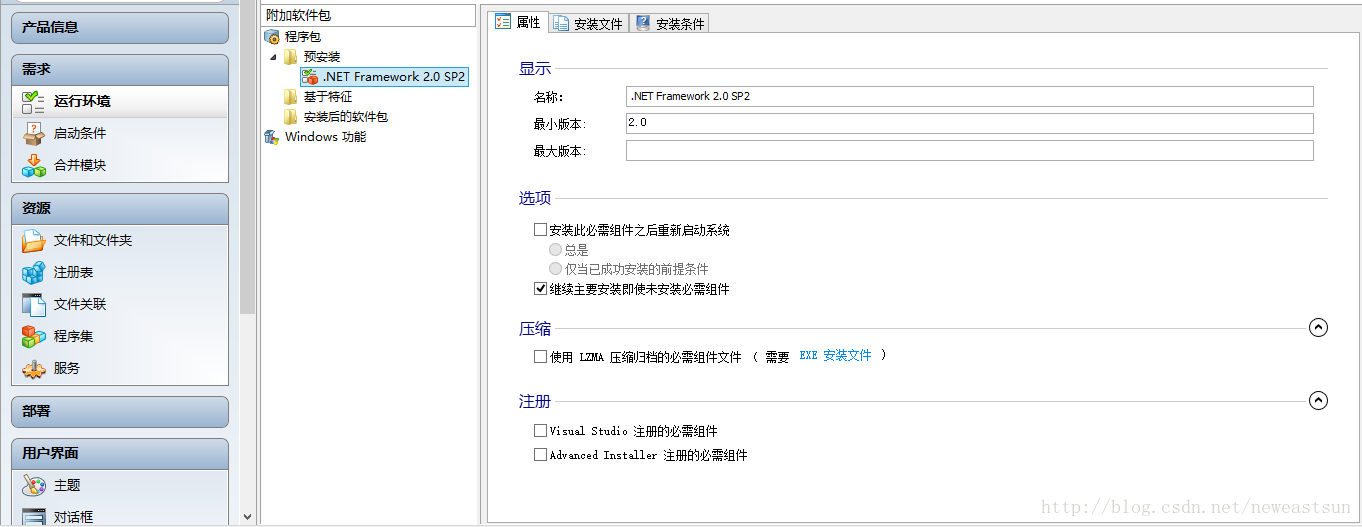Image resolution: width=1362 pixels, height=527 pixels.
Task: Switch to the 安装条件 tab
Action: 670,24
